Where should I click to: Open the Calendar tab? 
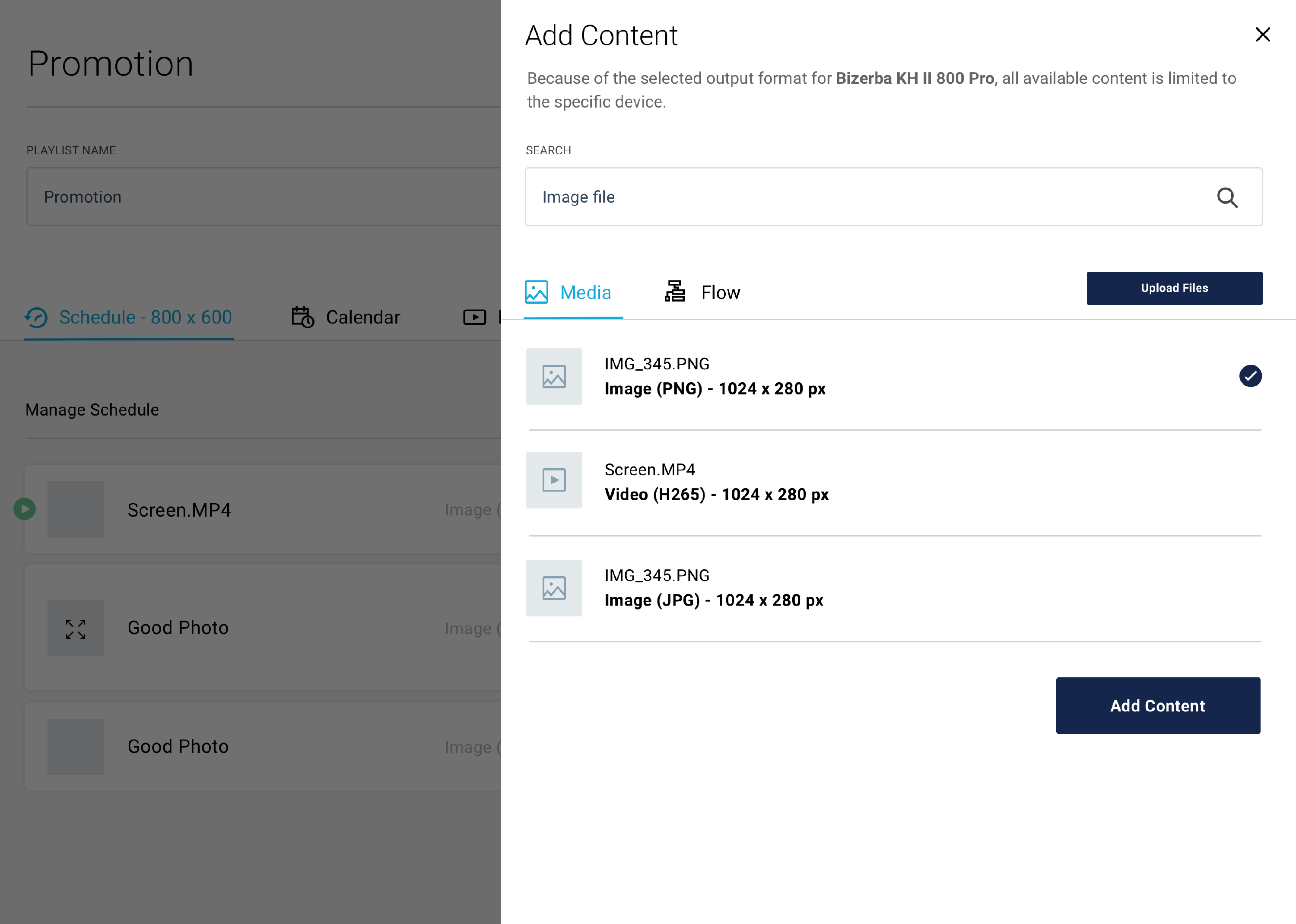[x=346, y=317]
